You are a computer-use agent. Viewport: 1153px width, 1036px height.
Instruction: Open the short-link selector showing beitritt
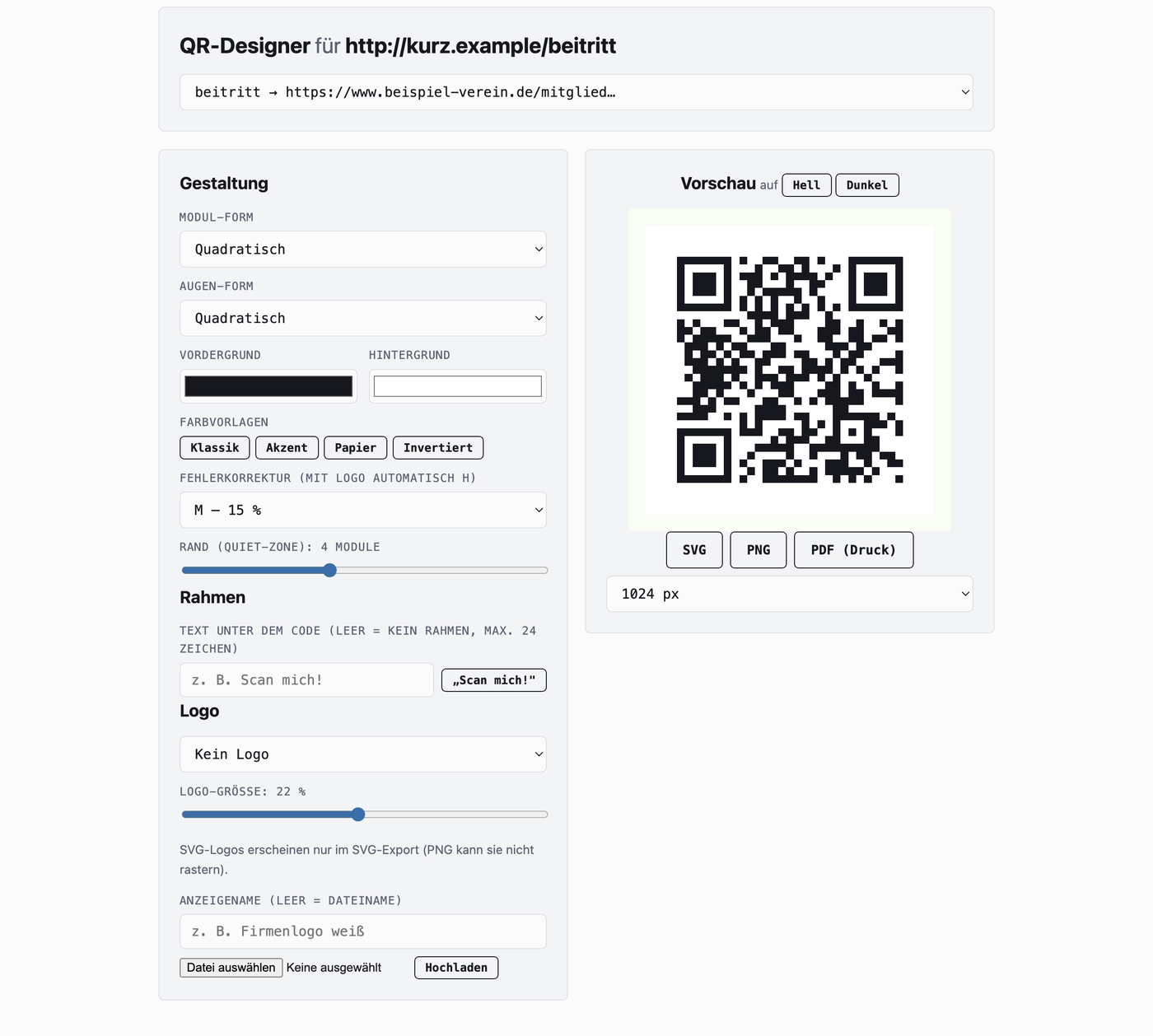[576, 92]
